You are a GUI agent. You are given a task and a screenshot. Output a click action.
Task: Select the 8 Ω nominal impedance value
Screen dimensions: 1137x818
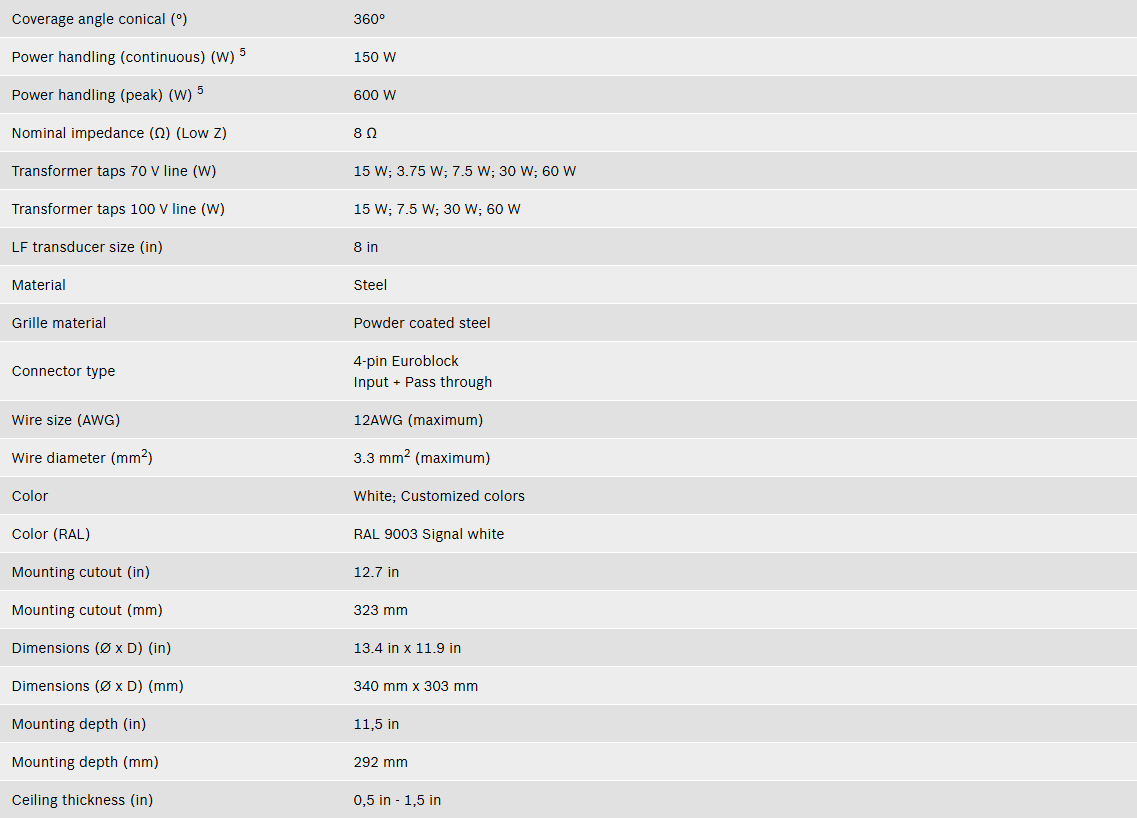(x=365, y=133)
